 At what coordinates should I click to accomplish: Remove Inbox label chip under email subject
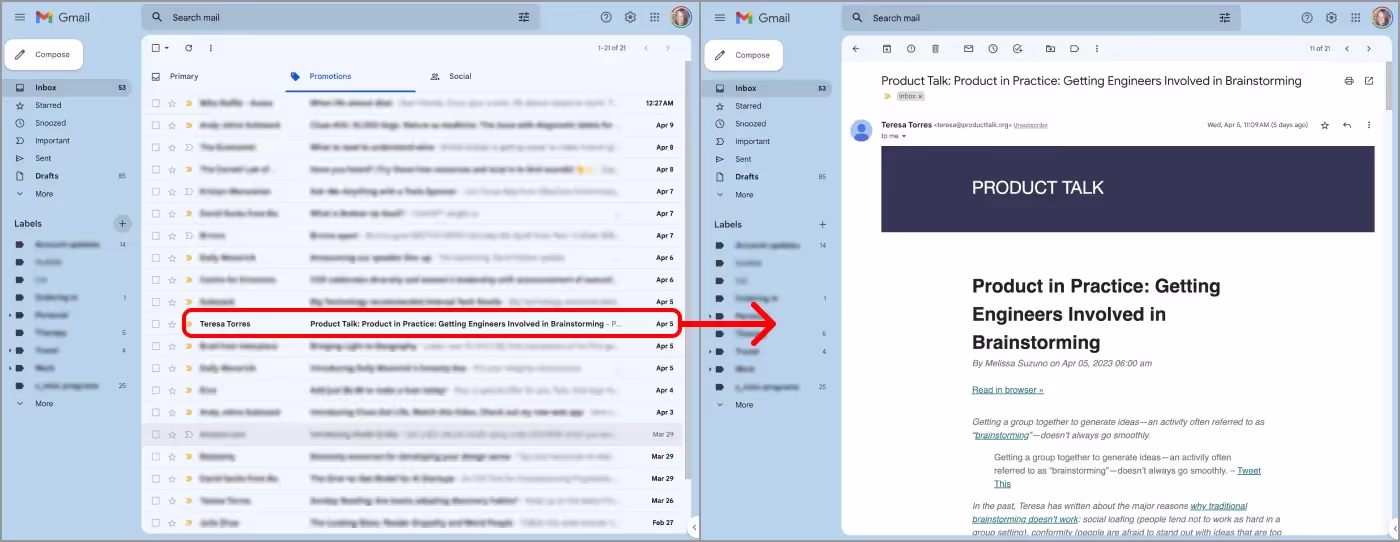coord(920,96)
